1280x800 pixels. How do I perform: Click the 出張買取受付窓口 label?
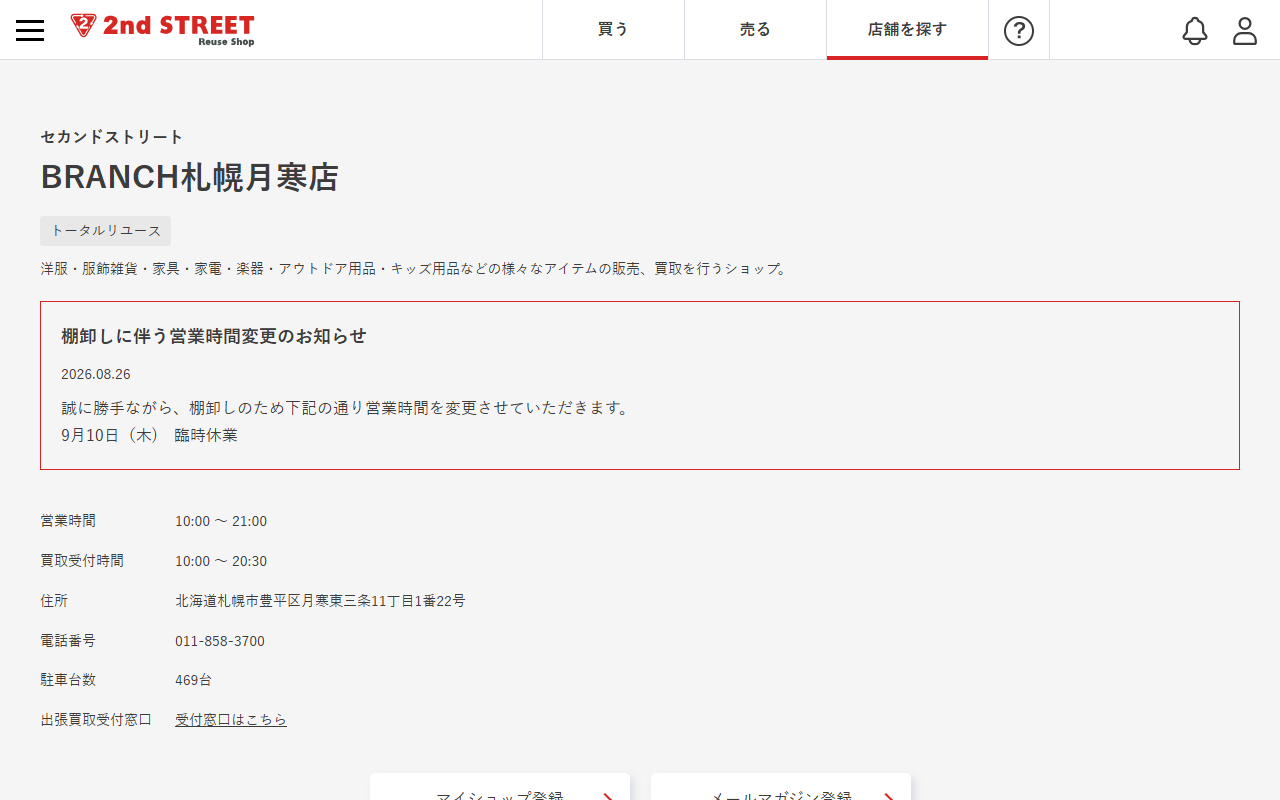click(96, 720)
